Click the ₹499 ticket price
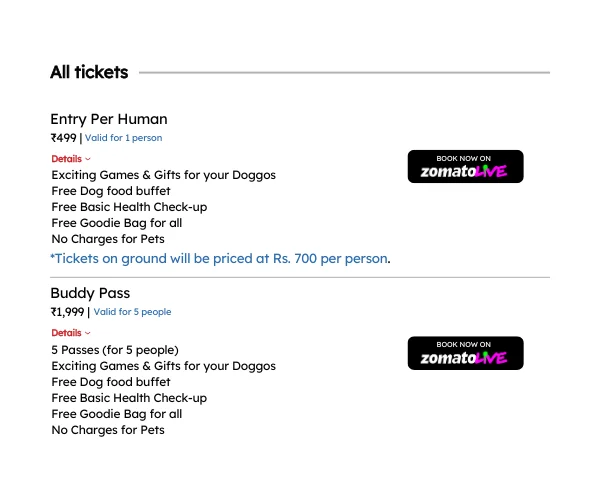Screen dimensions: 600x500 [64, 138]
